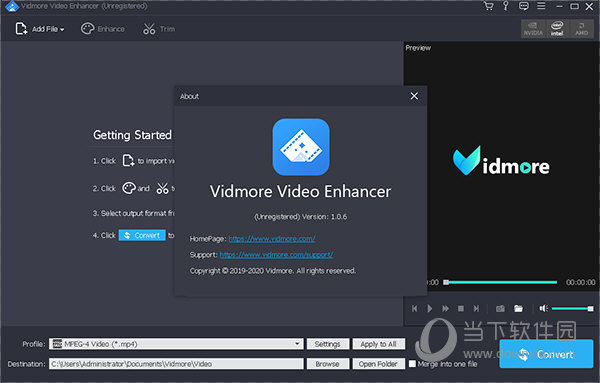Click the Convert button in Getting Started
Screen dimensions: 600x383
pyautogui.click(x=142, y=235)
